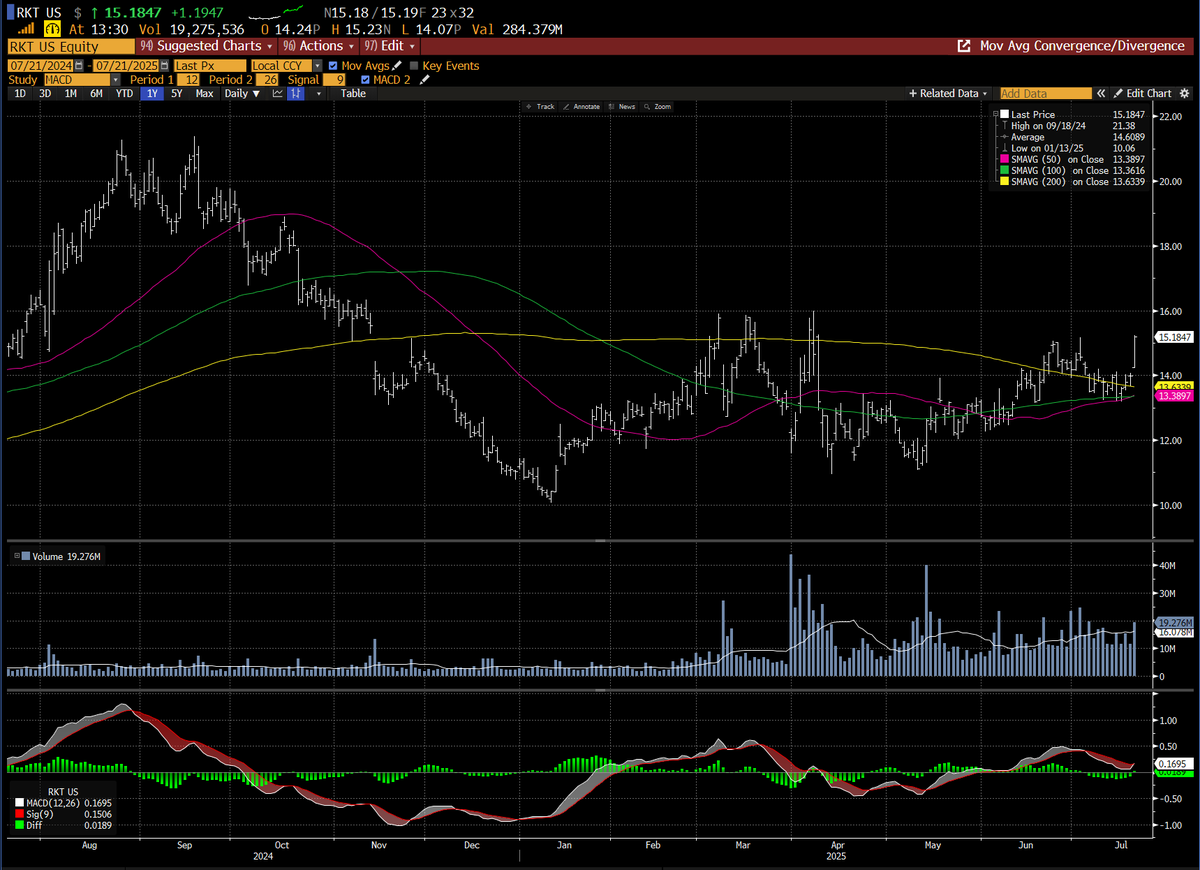Click the High on 09/18/24 legend row
Screen dimensions: 1200x870
tap(1073, 126)
